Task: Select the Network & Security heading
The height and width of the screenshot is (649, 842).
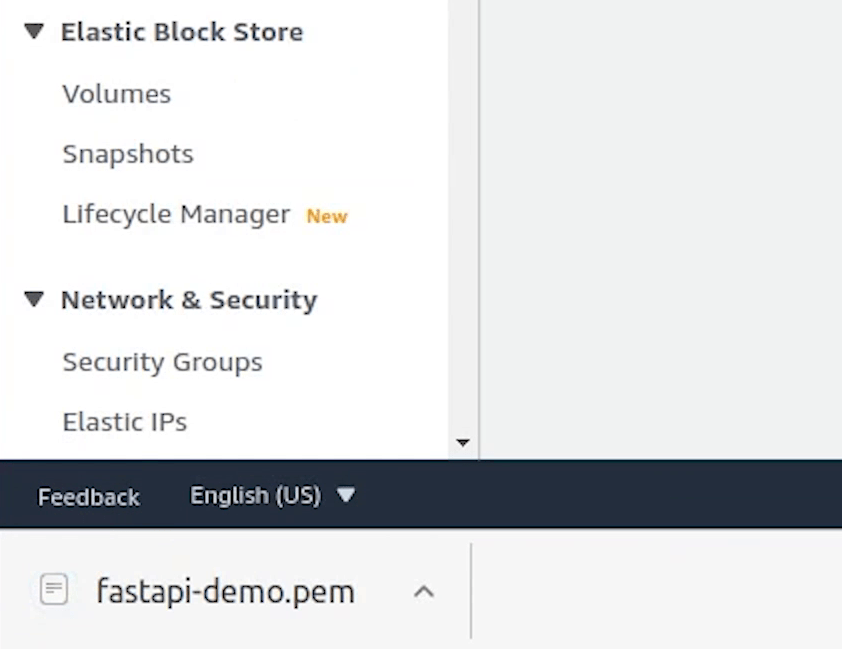Action: 189,300
